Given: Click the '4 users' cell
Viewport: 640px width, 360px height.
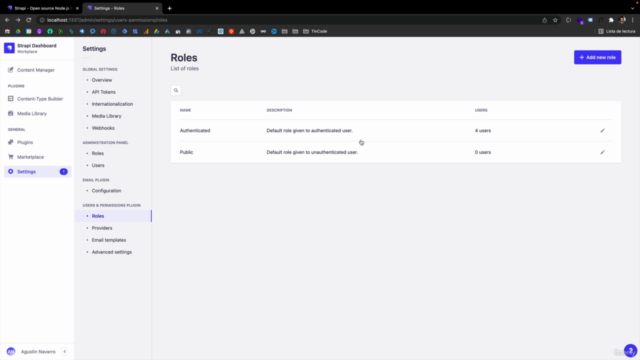Looking at the screenshot, I should 483,131.
